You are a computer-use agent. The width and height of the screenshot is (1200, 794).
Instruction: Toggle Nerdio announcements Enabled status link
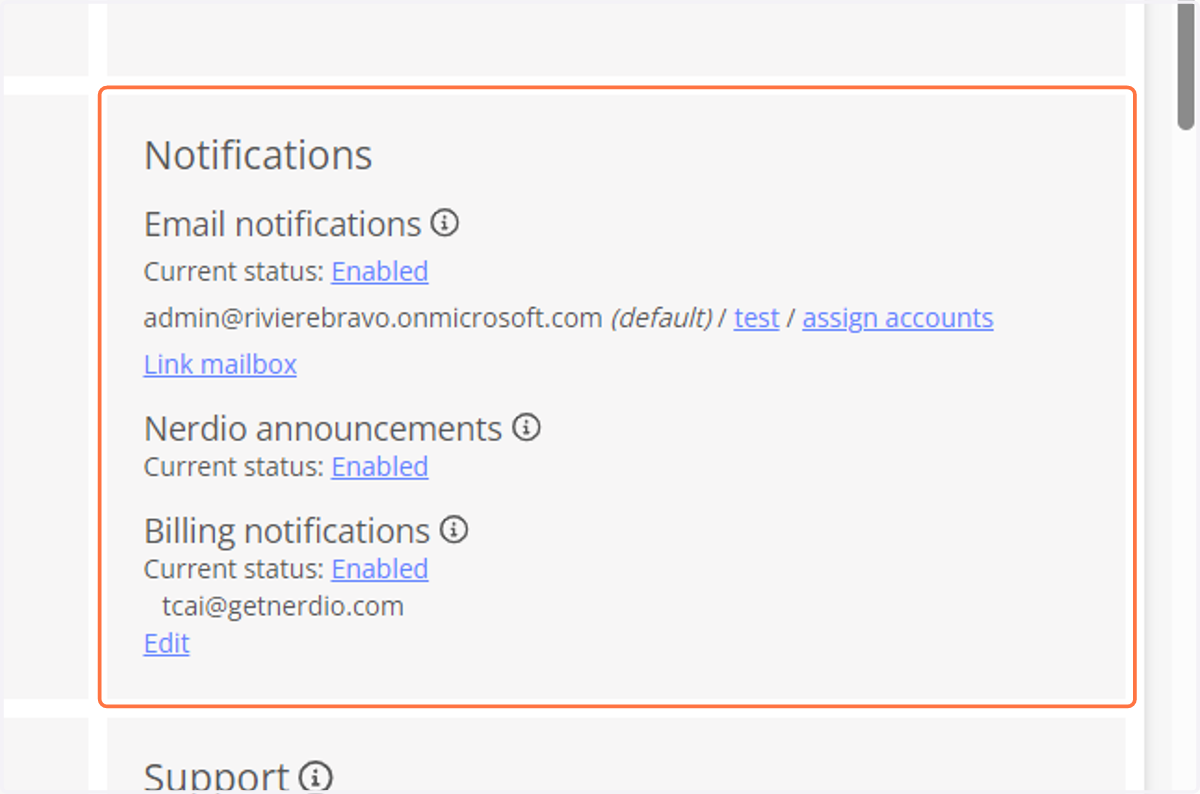tap(380, 467)
